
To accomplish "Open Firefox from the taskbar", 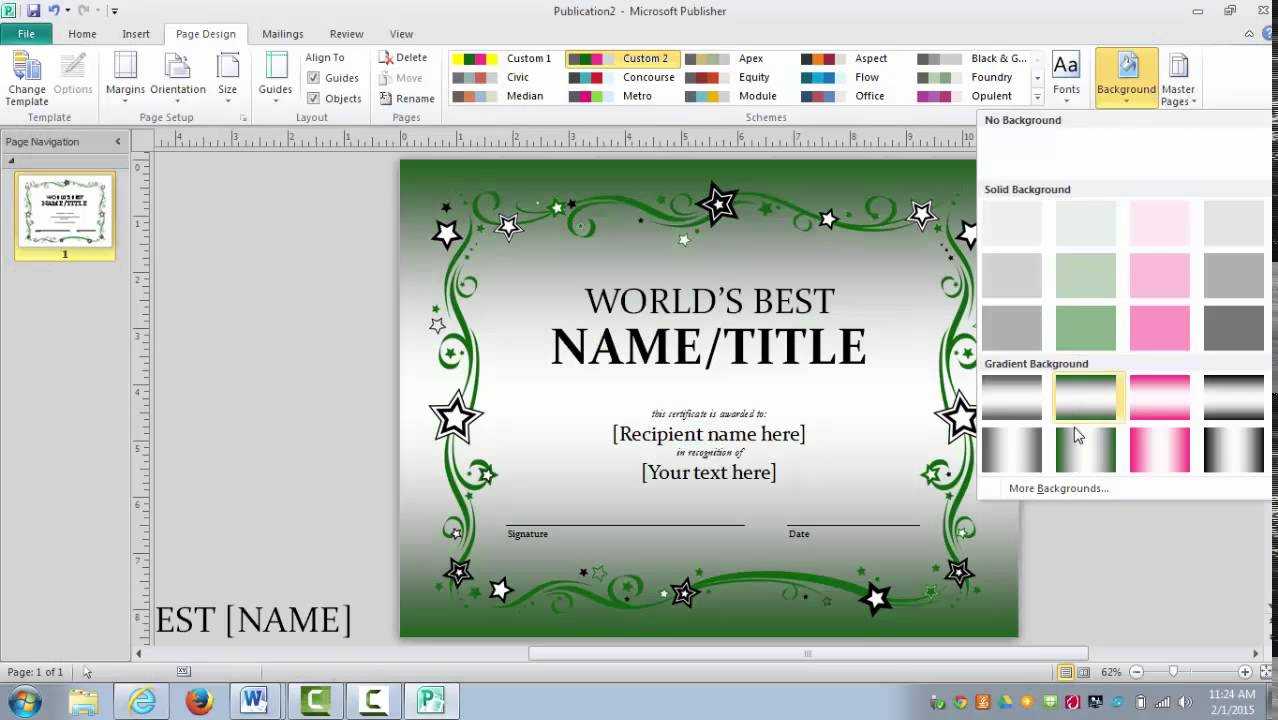I will pyautogui.click(x=199, y=701).
